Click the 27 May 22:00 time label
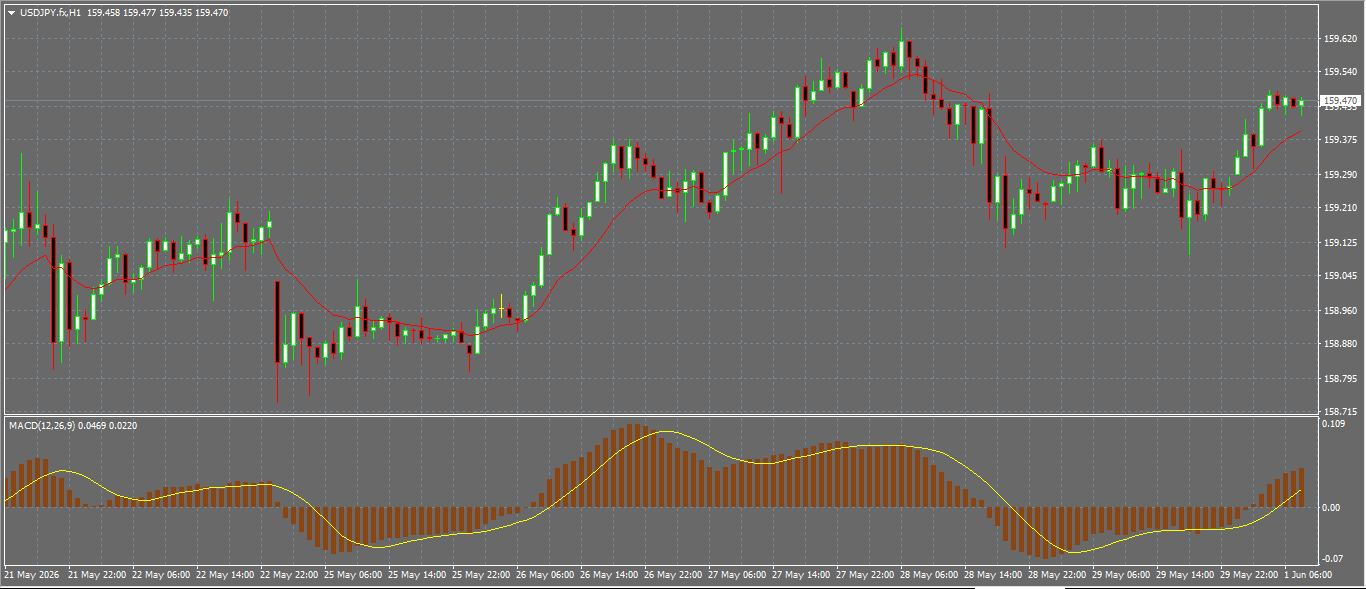The width and height of the screenshot is (1366, 589). [866, 576]
